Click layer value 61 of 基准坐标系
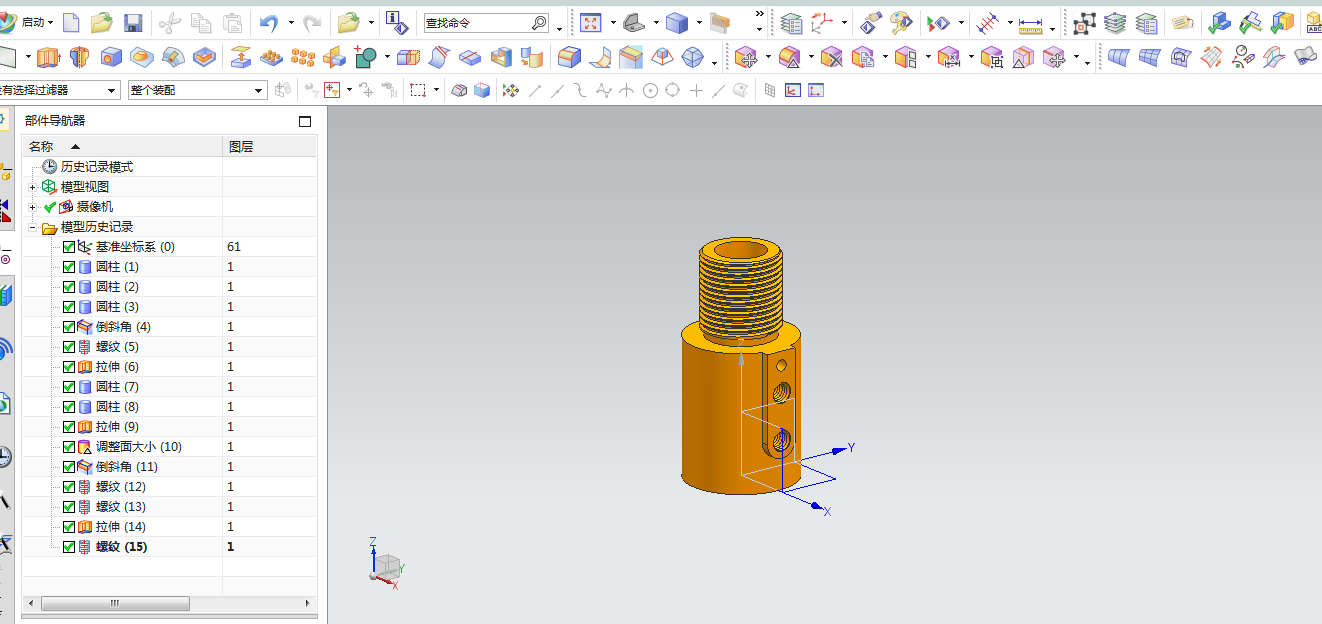 pos(234,247)
